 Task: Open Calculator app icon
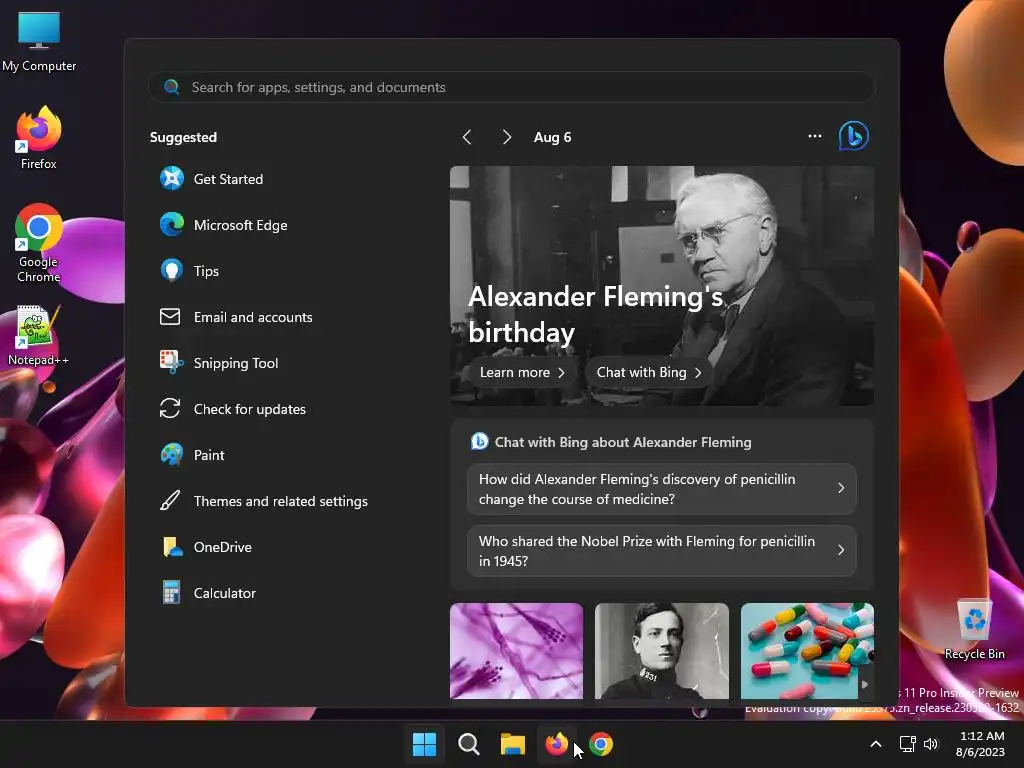click(172, 593)
